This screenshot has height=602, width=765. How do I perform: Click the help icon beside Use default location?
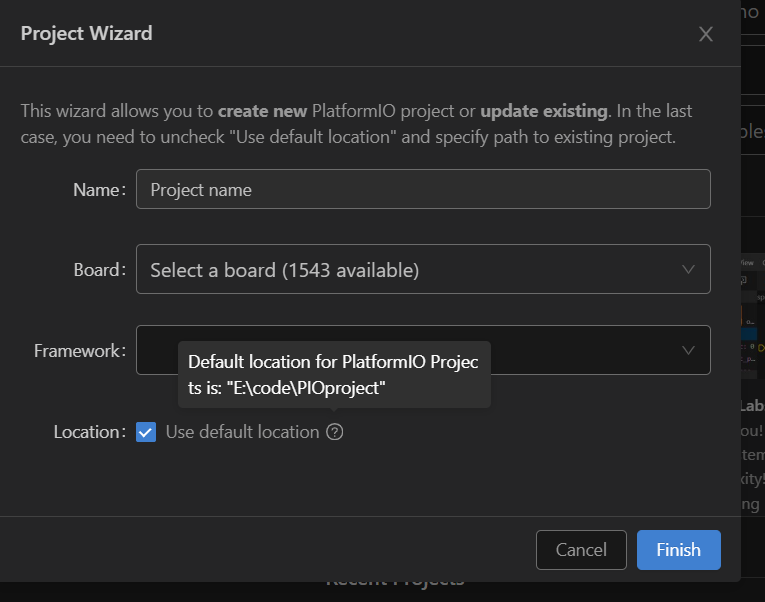(335, 432)
